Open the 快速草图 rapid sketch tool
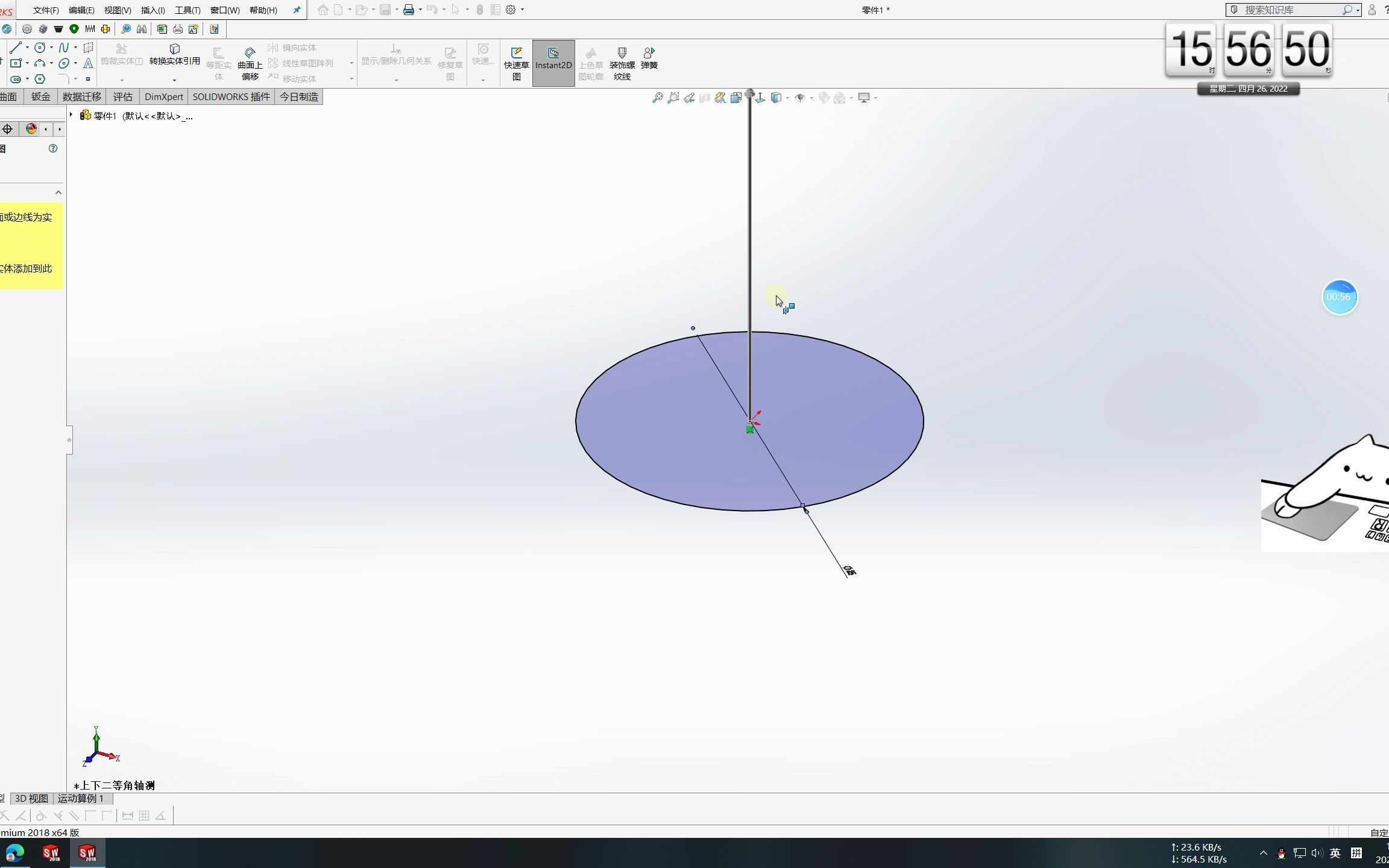 (517, 63)
